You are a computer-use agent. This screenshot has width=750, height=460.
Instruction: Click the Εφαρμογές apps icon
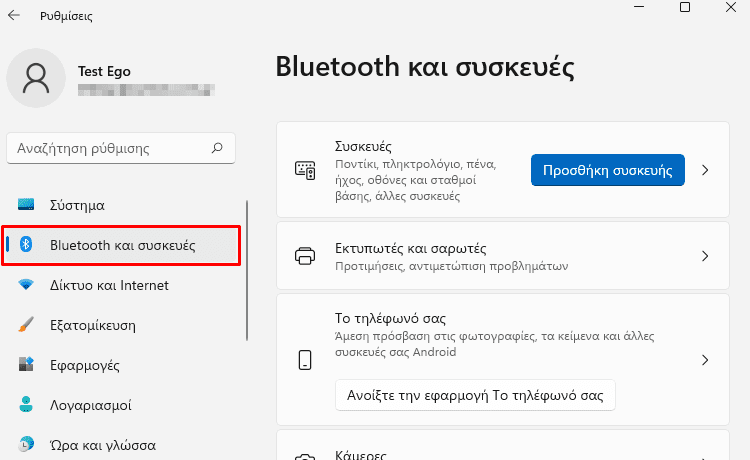[26, 364]
